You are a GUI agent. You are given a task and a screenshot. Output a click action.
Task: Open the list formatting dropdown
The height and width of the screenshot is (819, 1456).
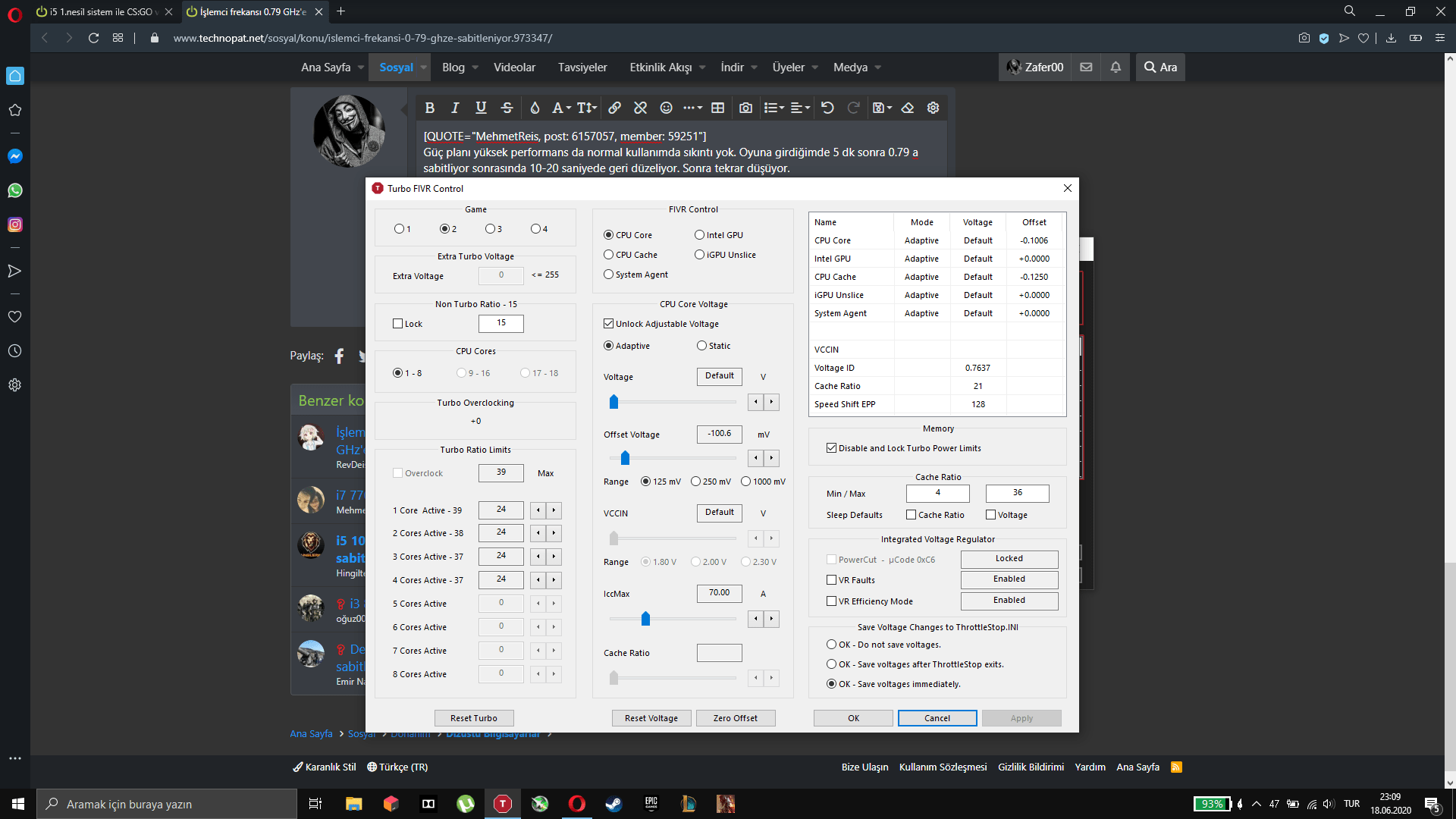tap(773, 108)
